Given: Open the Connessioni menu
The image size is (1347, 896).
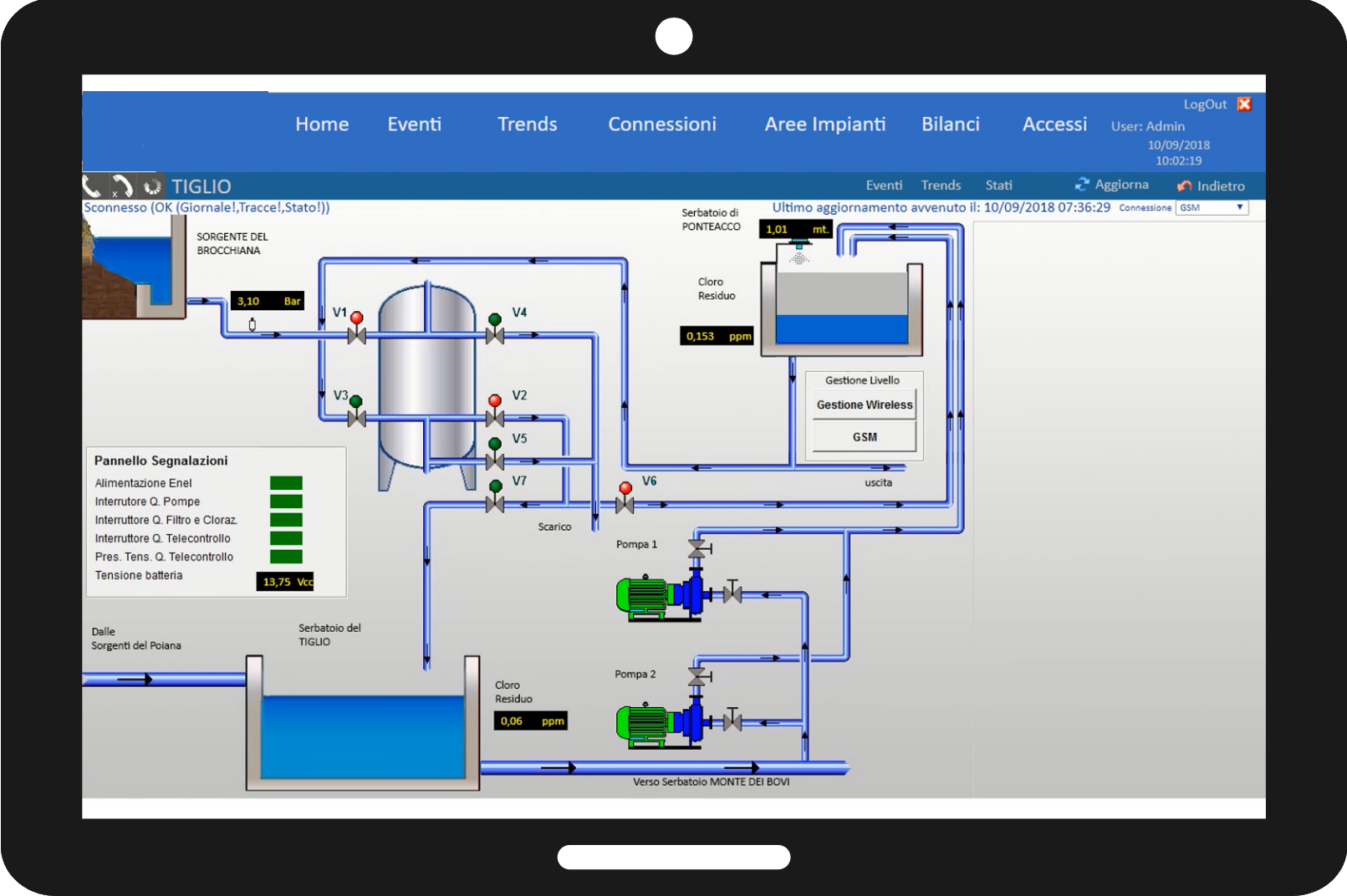Looking at the screenshot, I should tap(662, 124).
